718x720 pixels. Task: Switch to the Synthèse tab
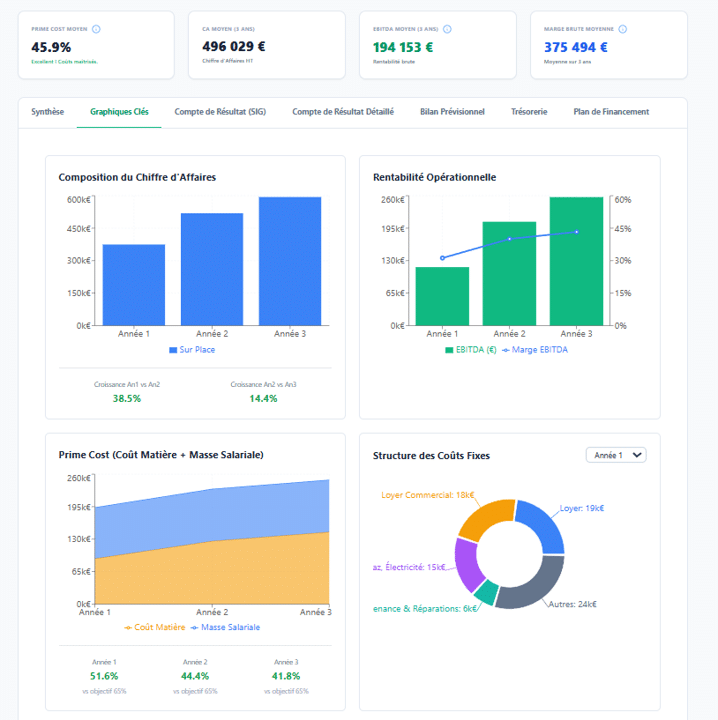pos(48,112)
